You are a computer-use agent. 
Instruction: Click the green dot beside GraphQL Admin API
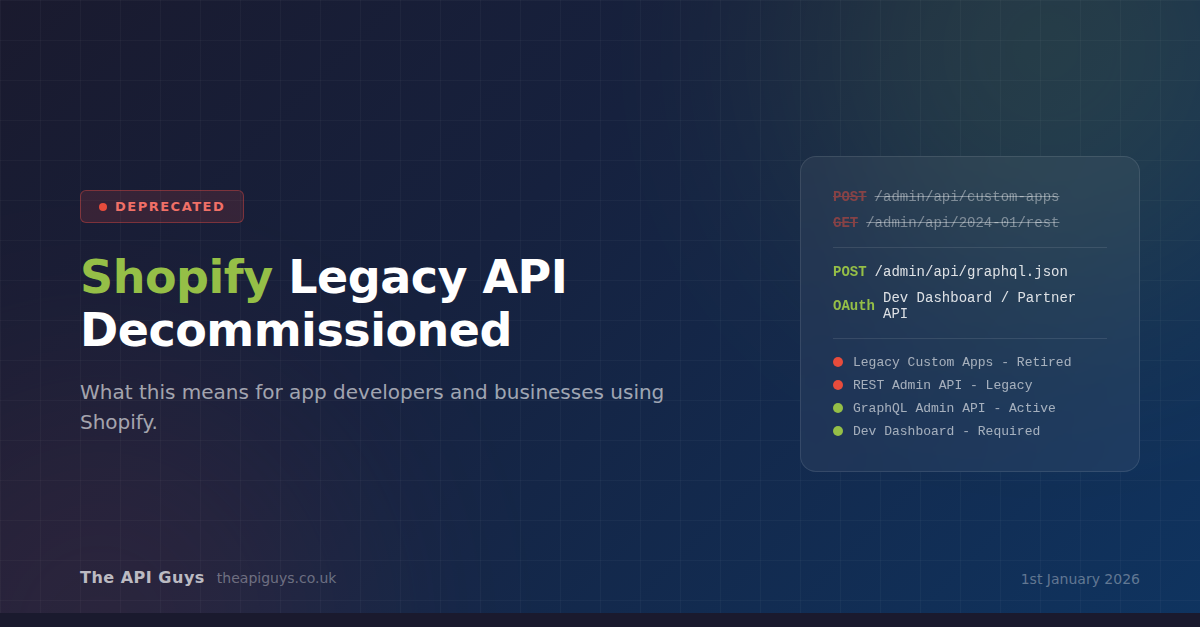point(838,408)
